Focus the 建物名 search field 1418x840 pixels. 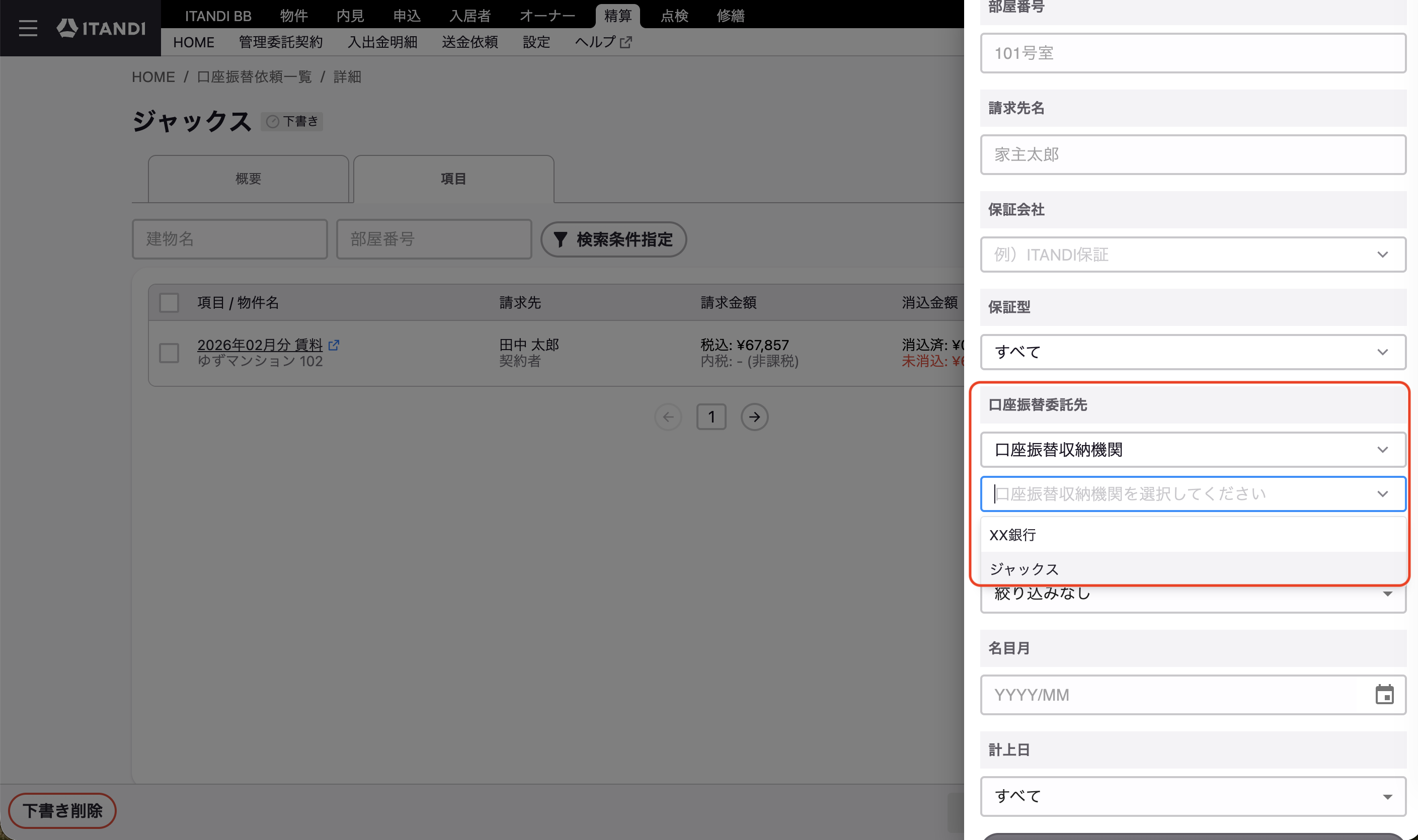(x=230, y=239)
